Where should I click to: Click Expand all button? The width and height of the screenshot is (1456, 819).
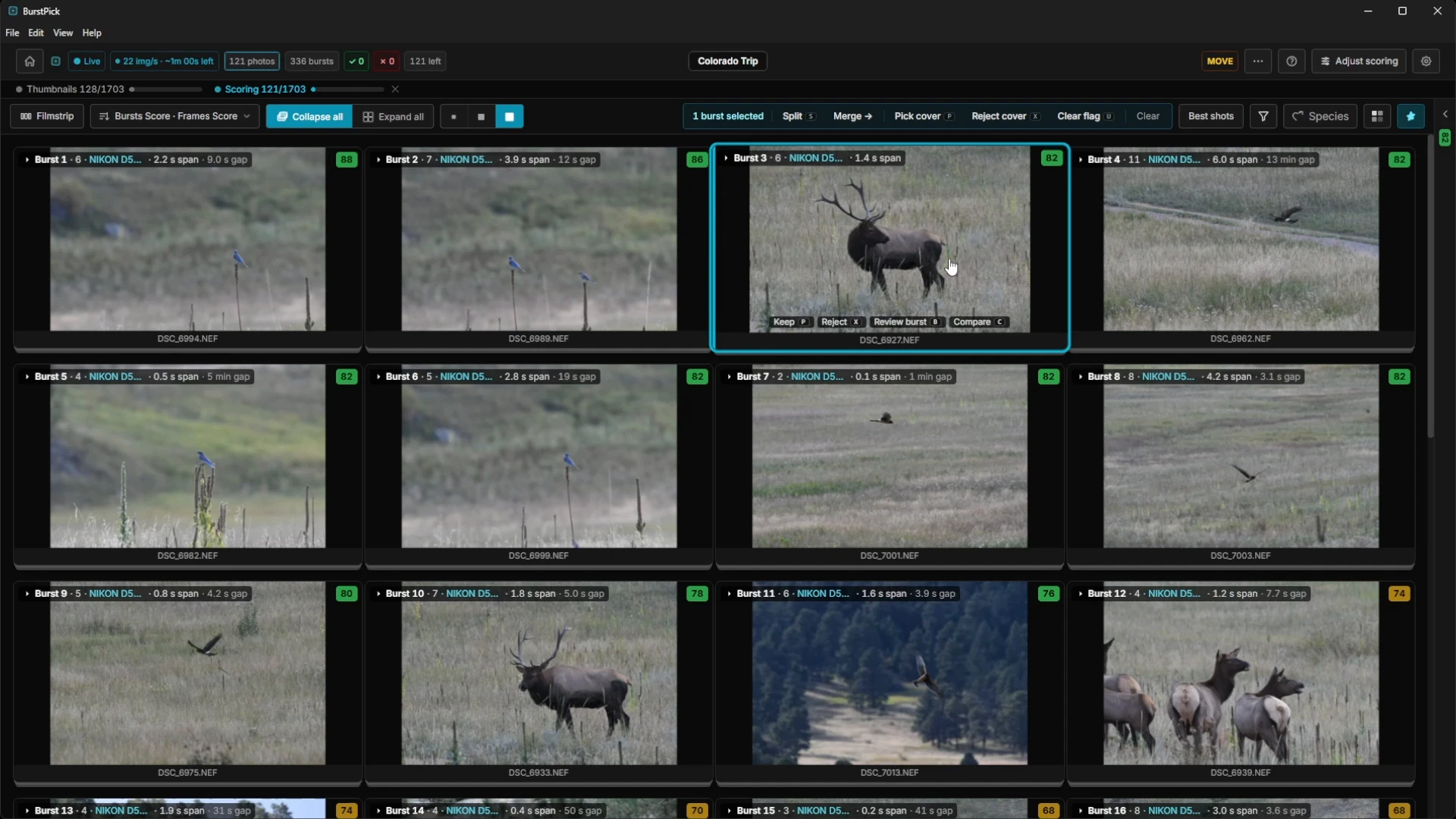[x=393, y=117]
